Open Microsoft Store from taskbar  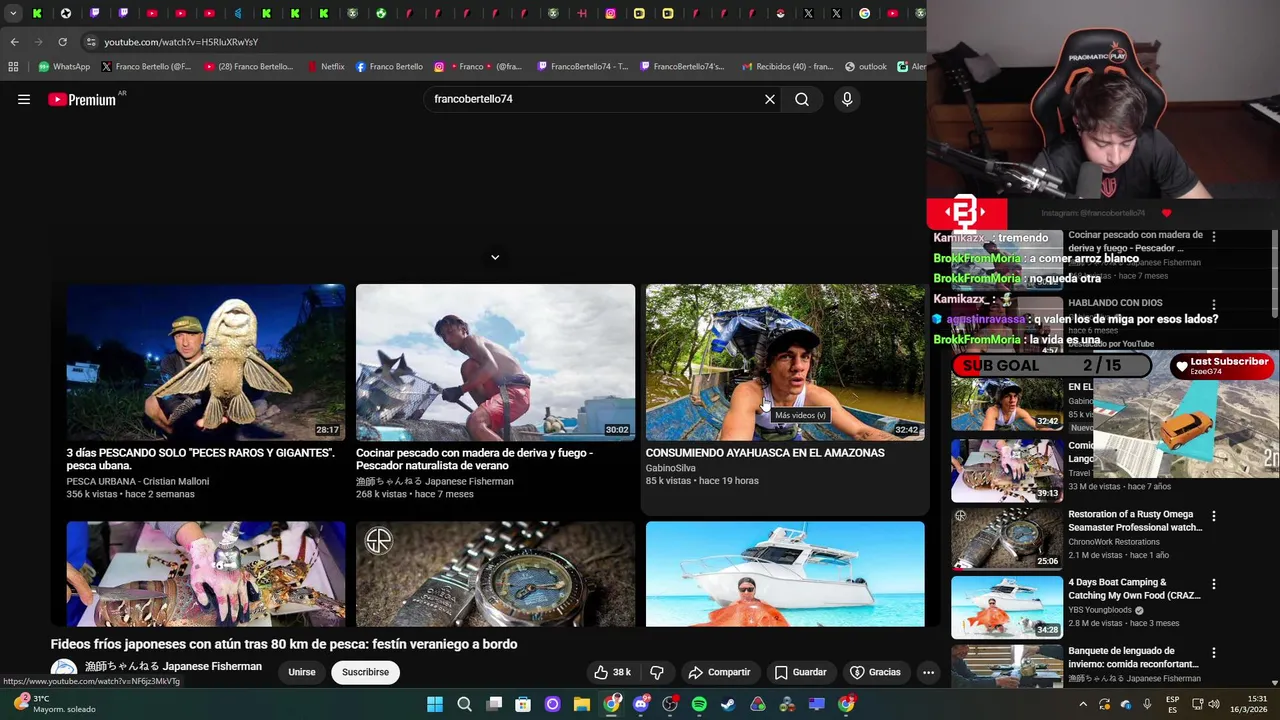tap(523, 704)
